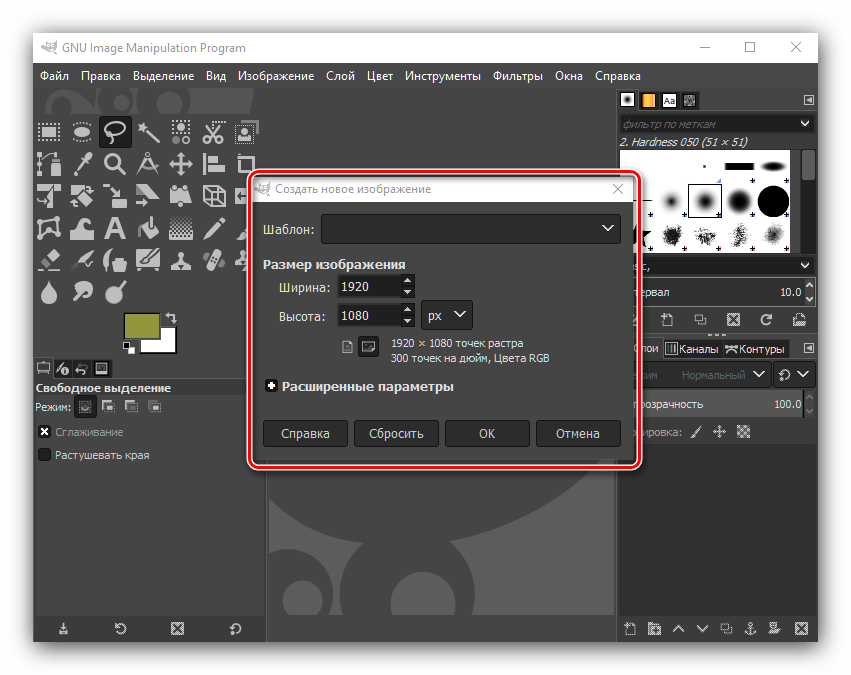Reset colors to default black and white

tap(129, 348)
